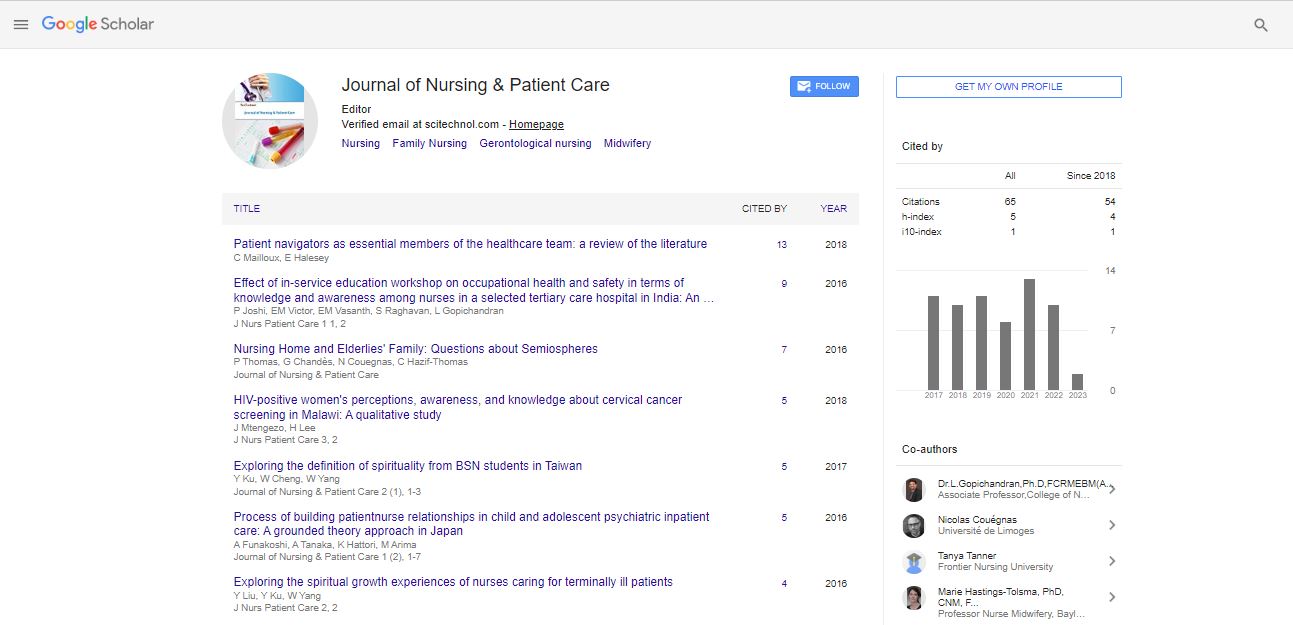View 5 citations of HIV-positive women article
This screenshot has width=1293, height=625.
click(x=784, y=401)
